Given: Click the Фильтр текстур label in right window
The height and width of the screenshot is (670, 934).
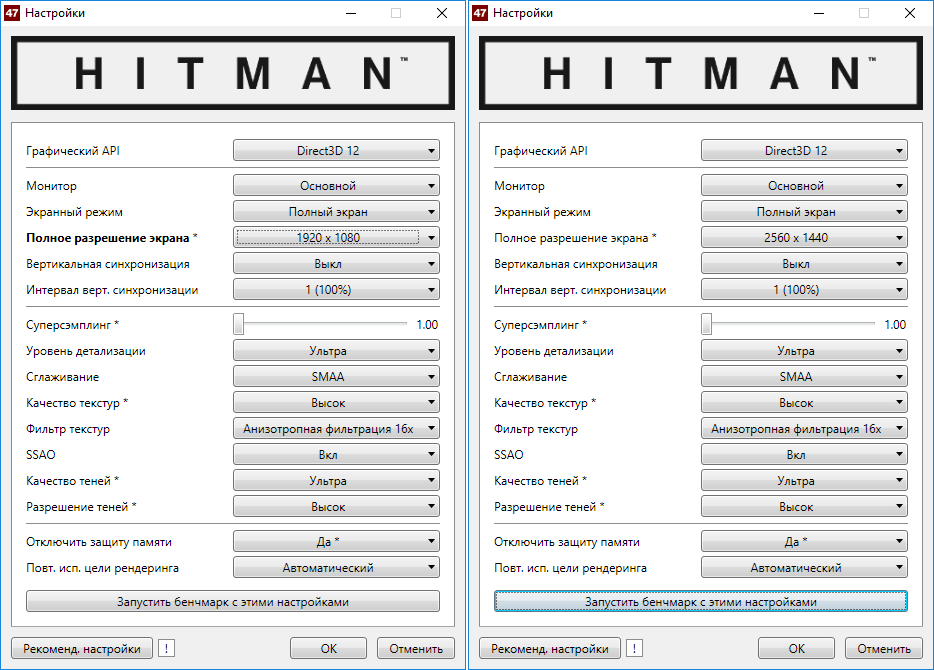Looking at the screenshot, I should click(x=536, y=429).
